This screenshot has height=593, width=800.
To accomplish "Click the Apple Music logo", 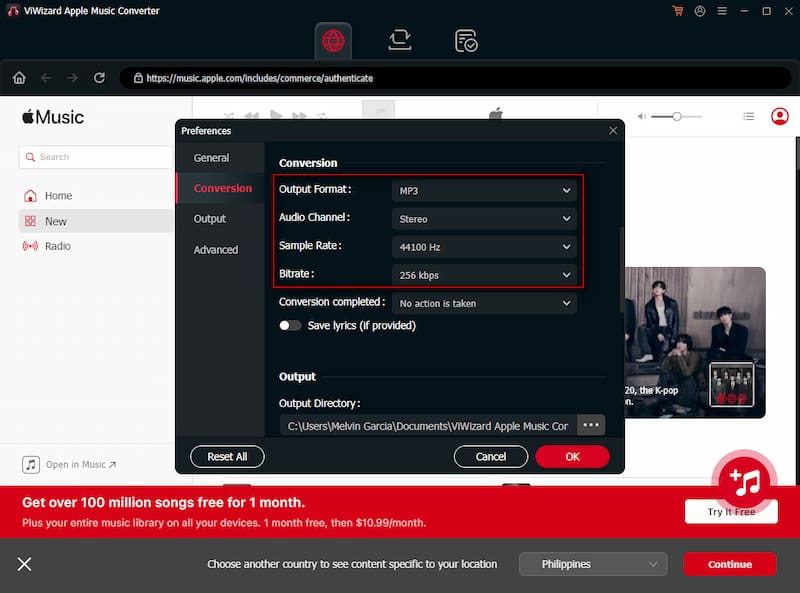I will coord(53,117).
